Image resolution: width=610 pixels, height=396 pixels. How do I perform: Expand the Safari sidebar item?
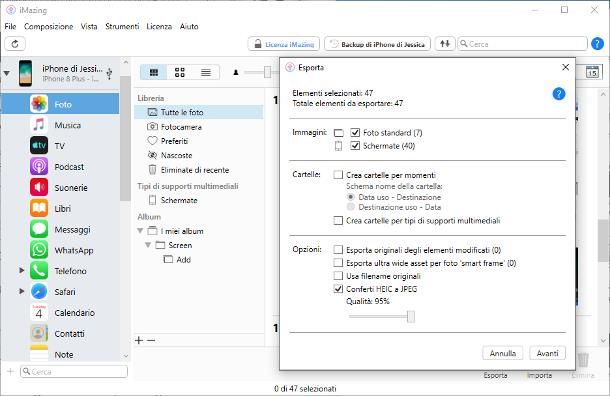[x=22, y=291]
